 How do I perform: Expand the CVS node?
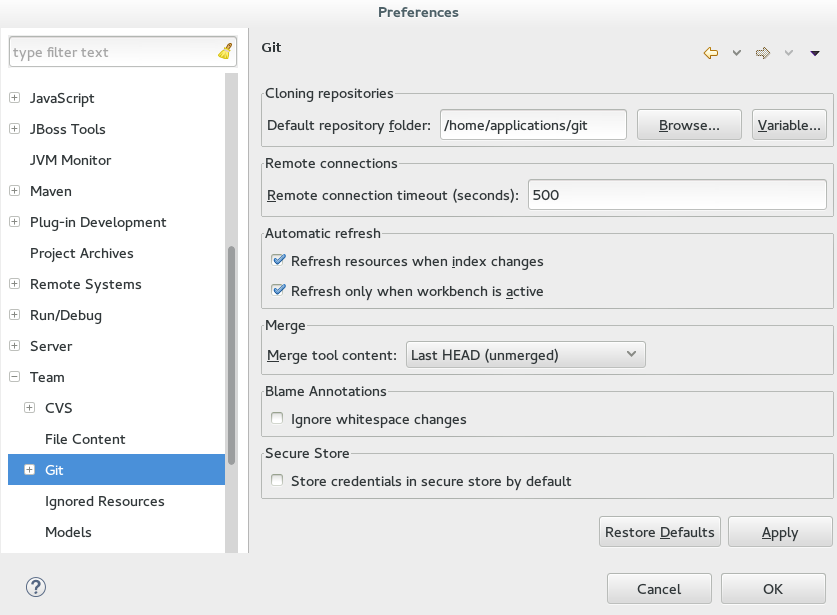point(30,407)
